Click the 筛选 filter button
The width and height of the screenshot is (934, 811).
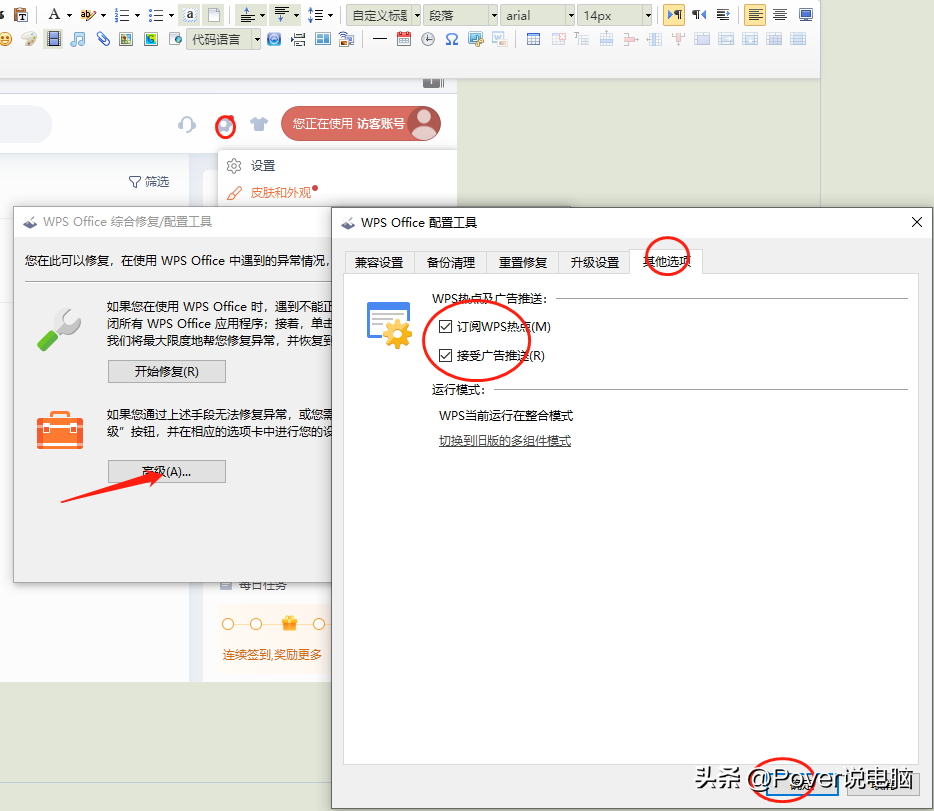point(150,182)
